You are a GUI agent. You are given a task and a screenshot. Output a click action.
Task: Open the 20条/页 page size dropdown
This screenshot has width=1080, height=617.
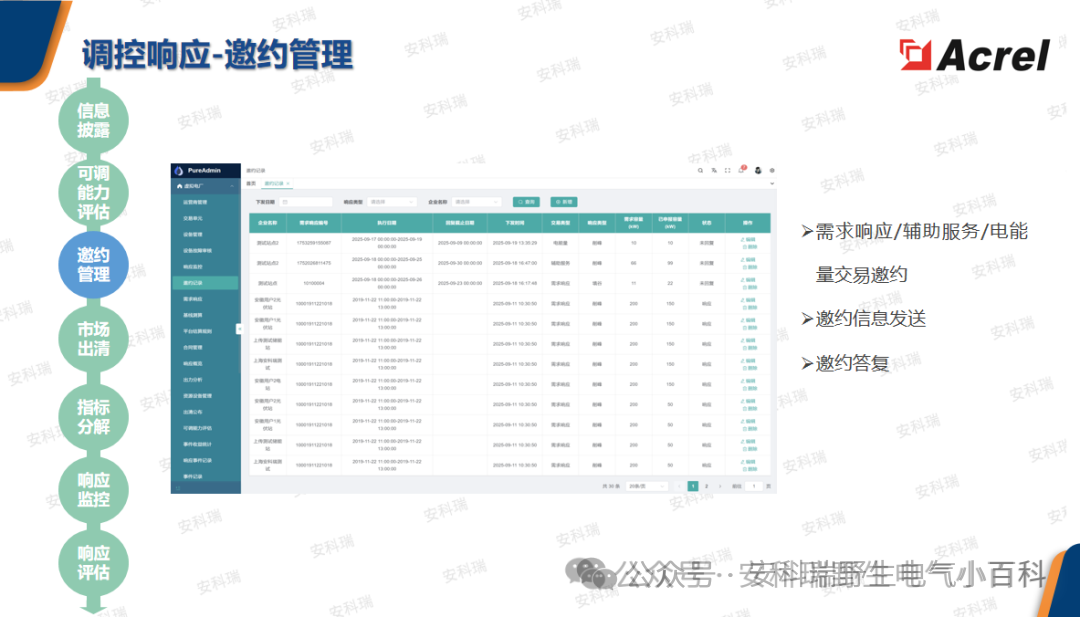click(645, 486)
